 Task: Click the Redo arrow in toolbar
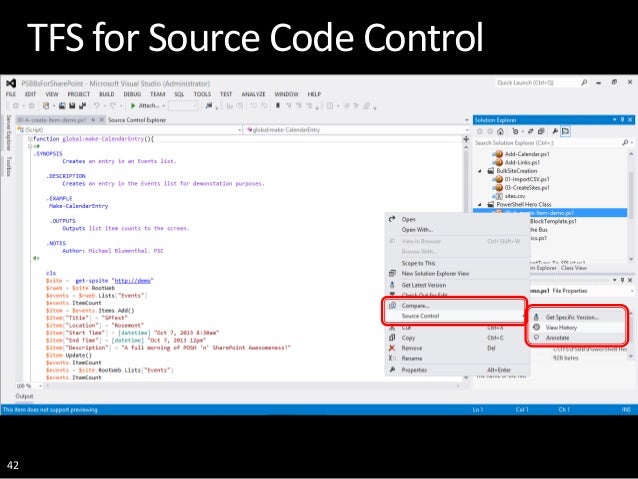click(113, 106)
